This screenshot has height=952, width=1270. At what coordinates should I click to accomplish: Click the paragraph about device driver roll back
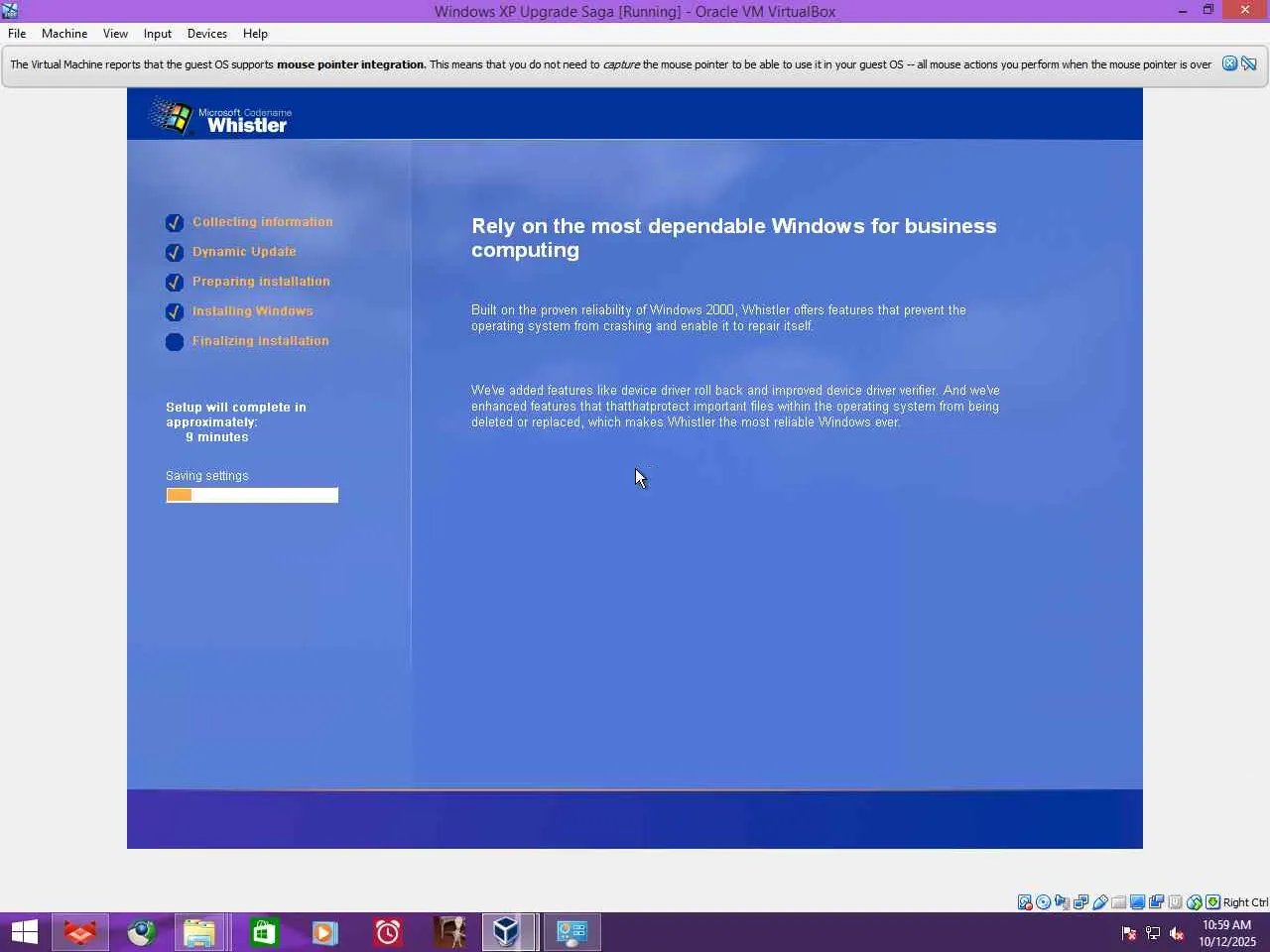click(x=735, y=407)
